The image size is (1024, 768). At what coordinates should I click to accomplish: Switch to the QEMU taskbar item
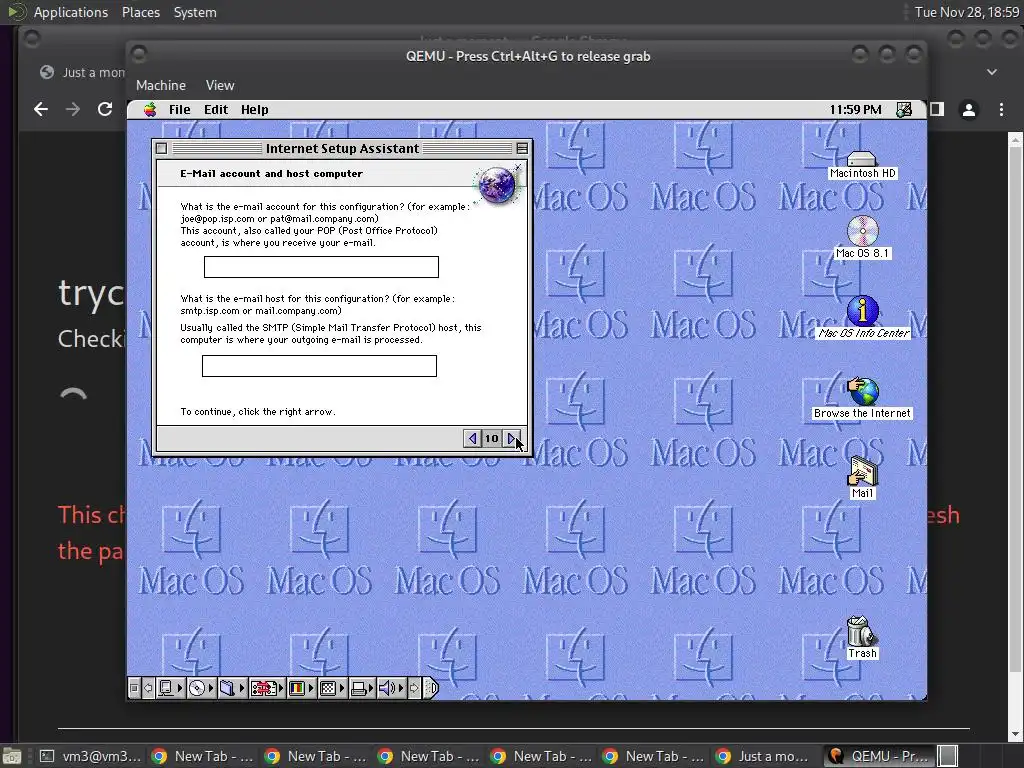878,756
